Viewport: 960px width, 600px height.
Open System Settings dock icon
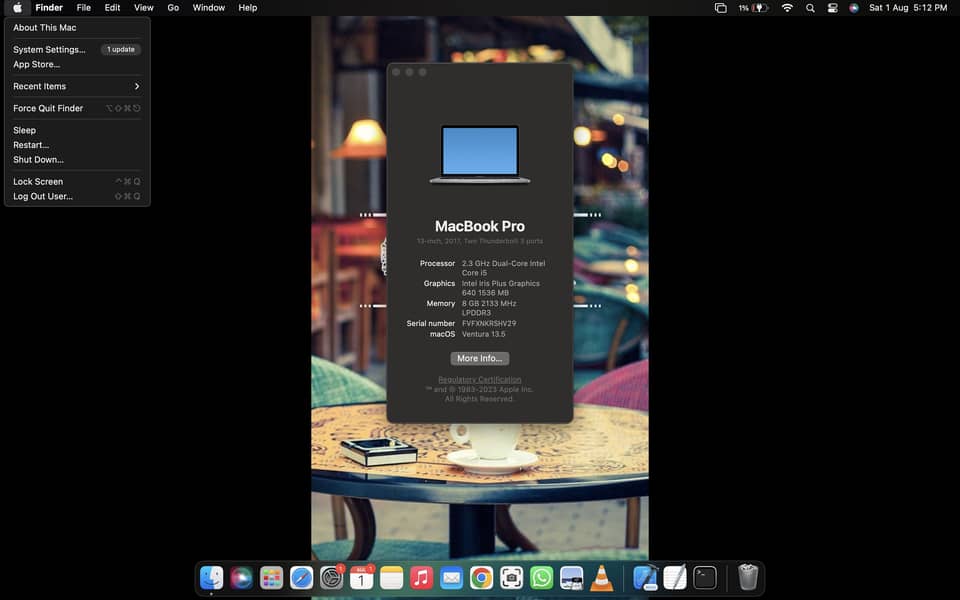(331, 577)
